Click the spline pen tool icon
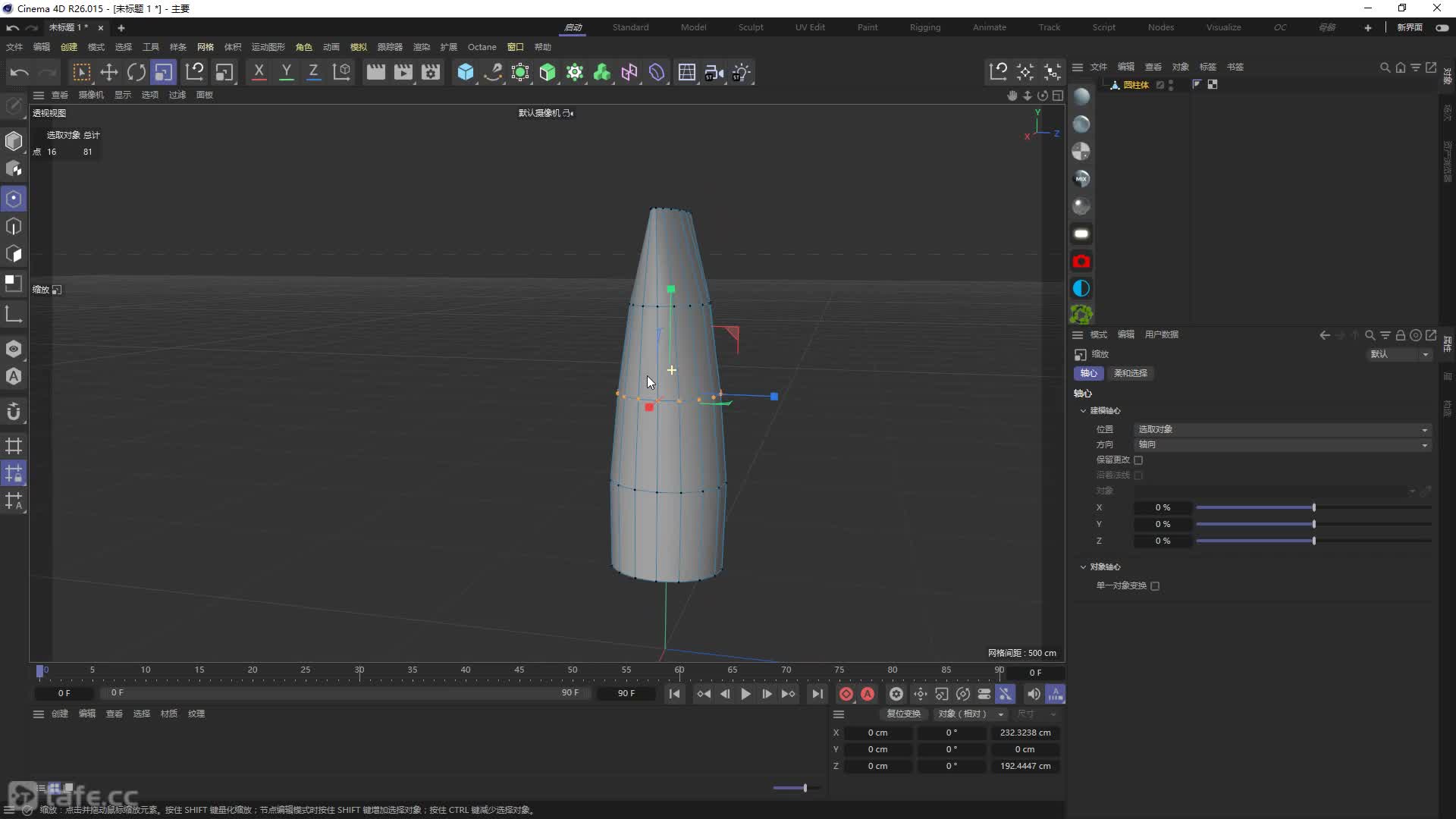This screenshot has height=819, width=1456. click(493, 72)
